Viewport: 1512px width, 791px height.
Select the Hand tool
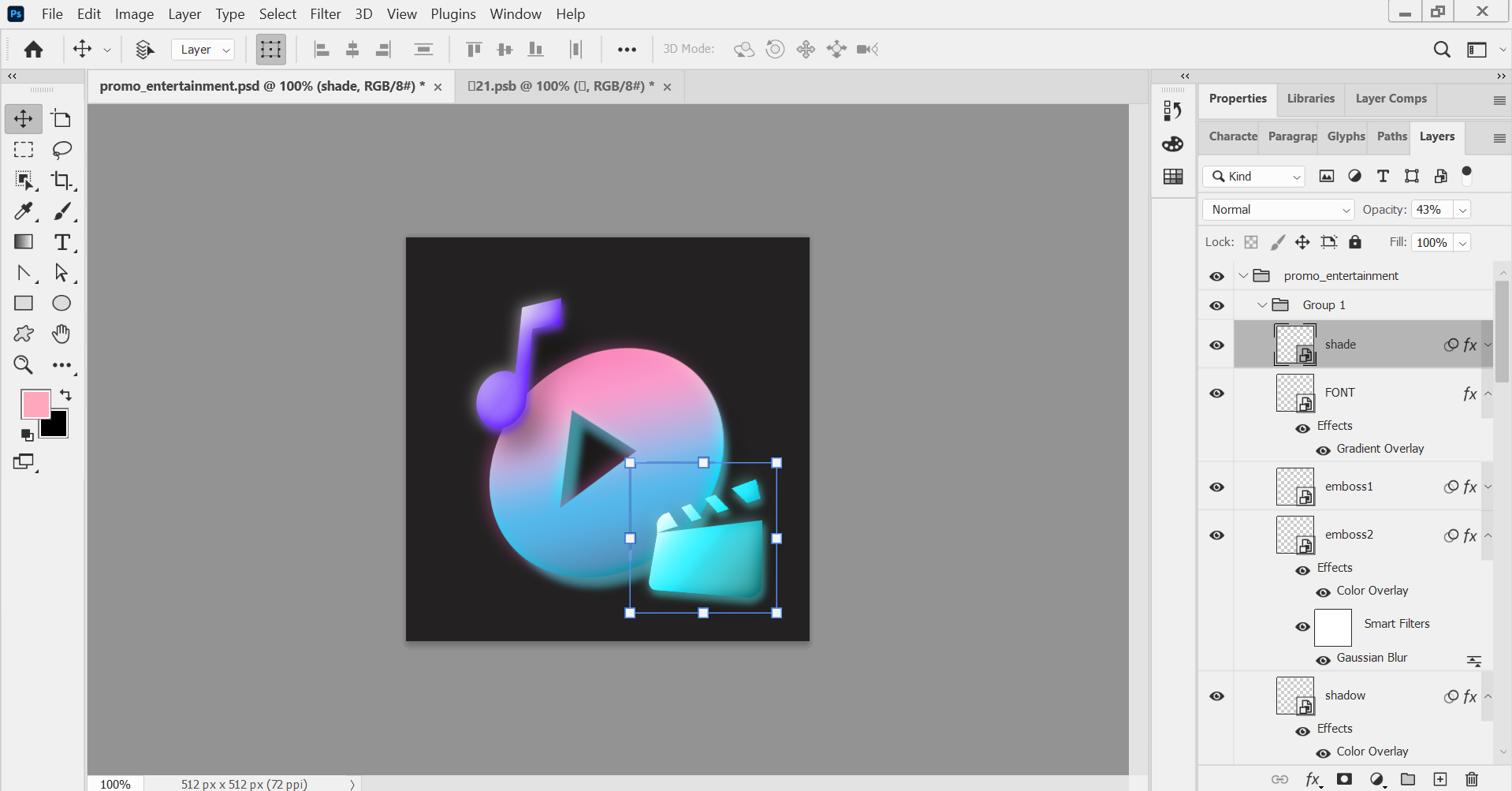(61, 334)
